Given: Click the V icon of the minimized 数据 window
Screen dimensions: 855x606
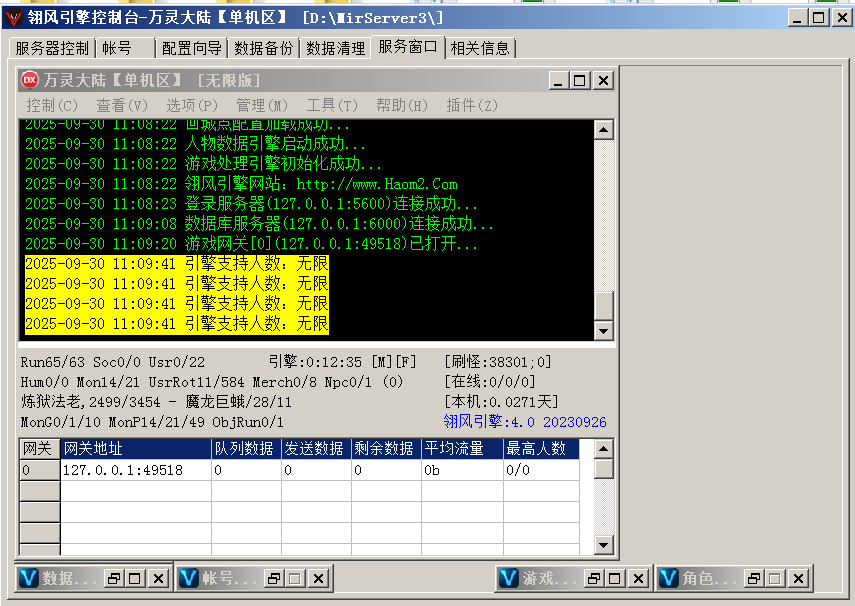Looking at the screenshot, I should [29, 578].
